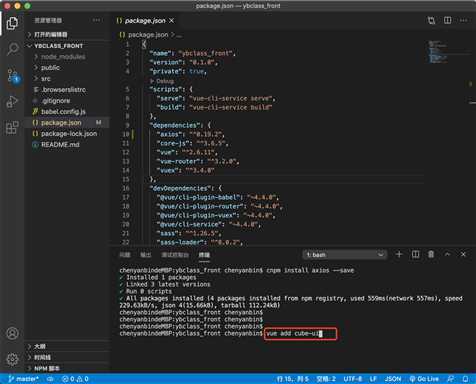This screenshot has width=476, height=384.
Task: Kill terminal with the trash icon
Action: tap(431, 254)
